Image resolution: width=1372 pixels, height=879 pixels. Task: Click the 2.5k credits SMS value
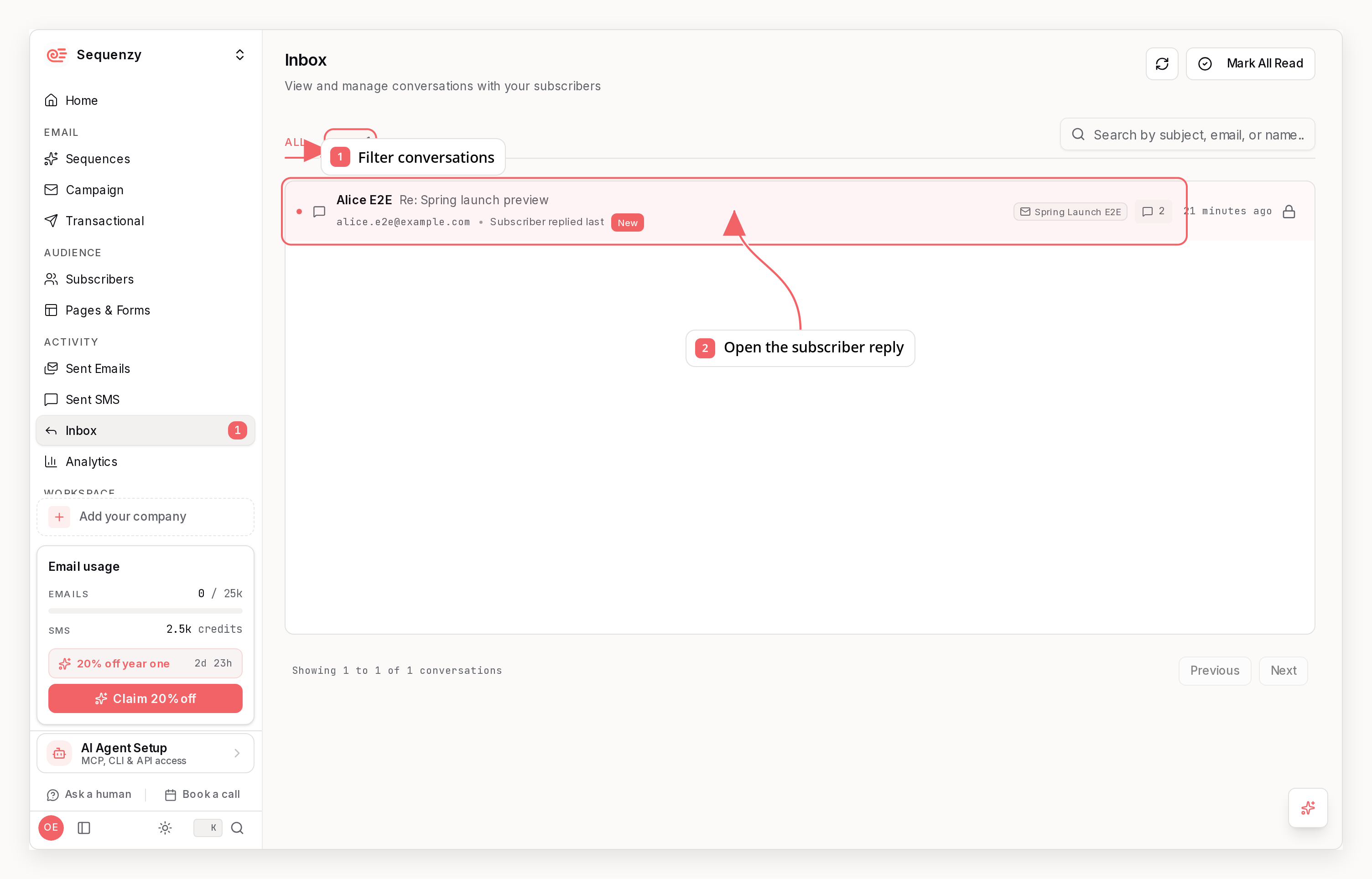(204, 629)
